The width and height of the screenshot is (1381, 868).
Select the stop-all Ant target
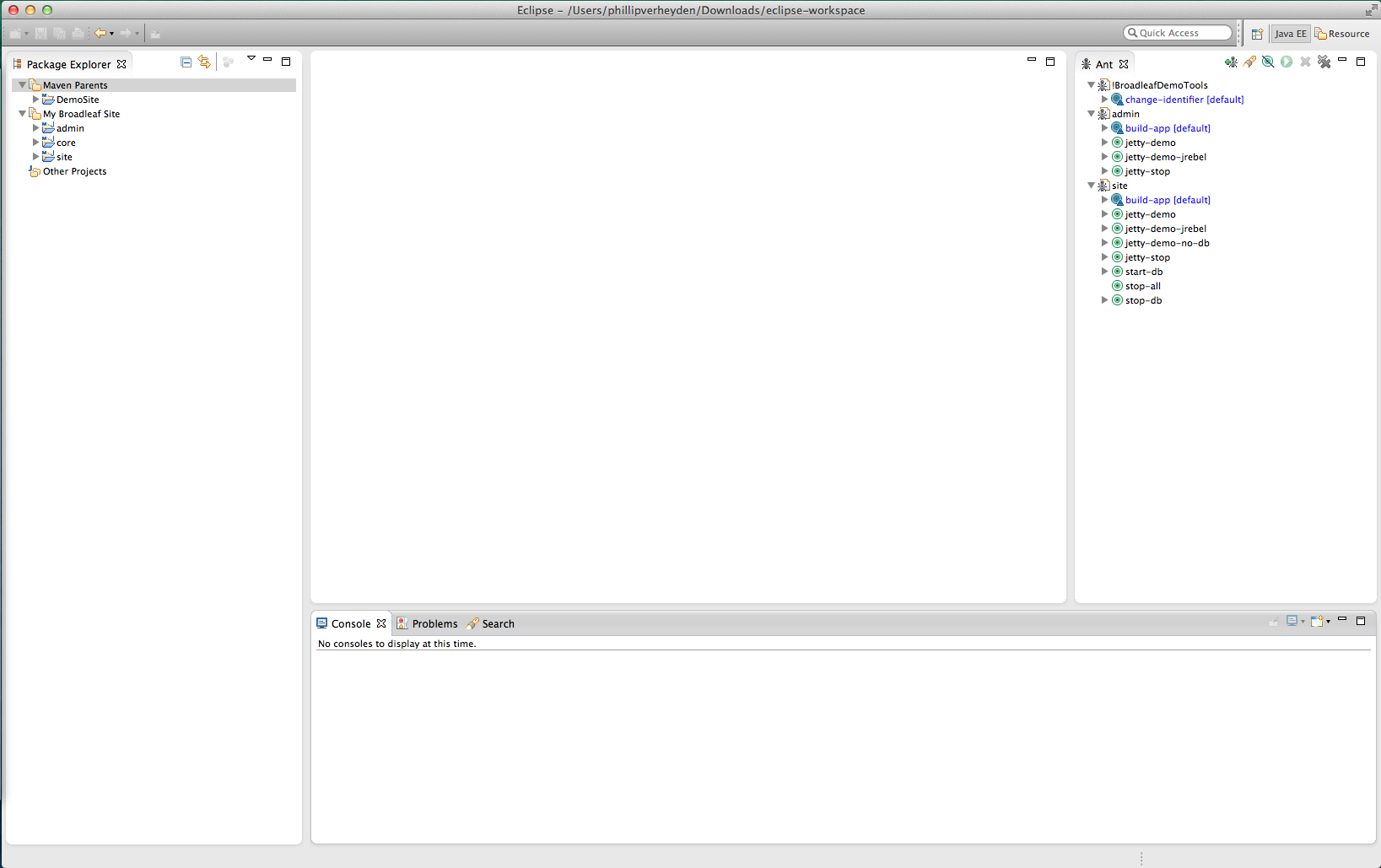[1142, 286]
